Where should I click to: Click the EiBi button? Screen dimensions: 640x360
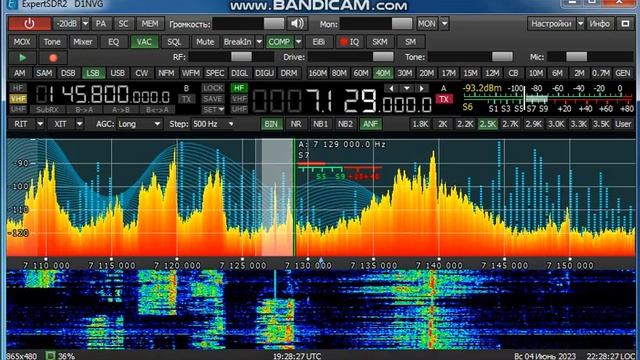coord(318,42)
